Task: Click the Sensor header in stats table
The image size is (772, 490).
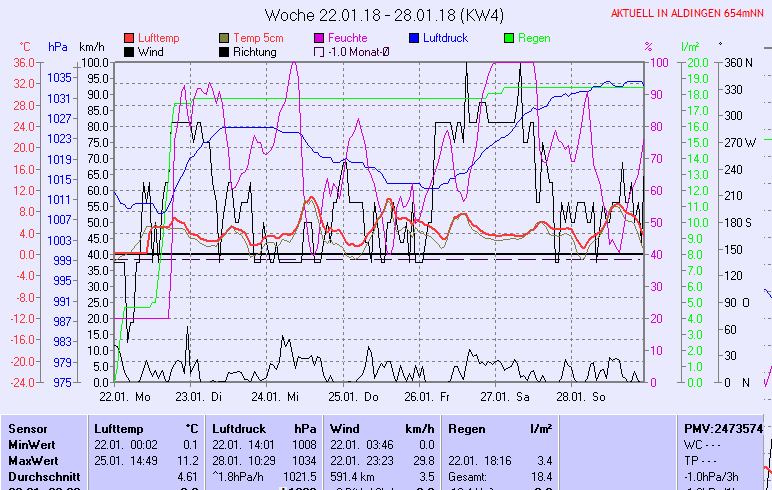Action: [28, 428]
